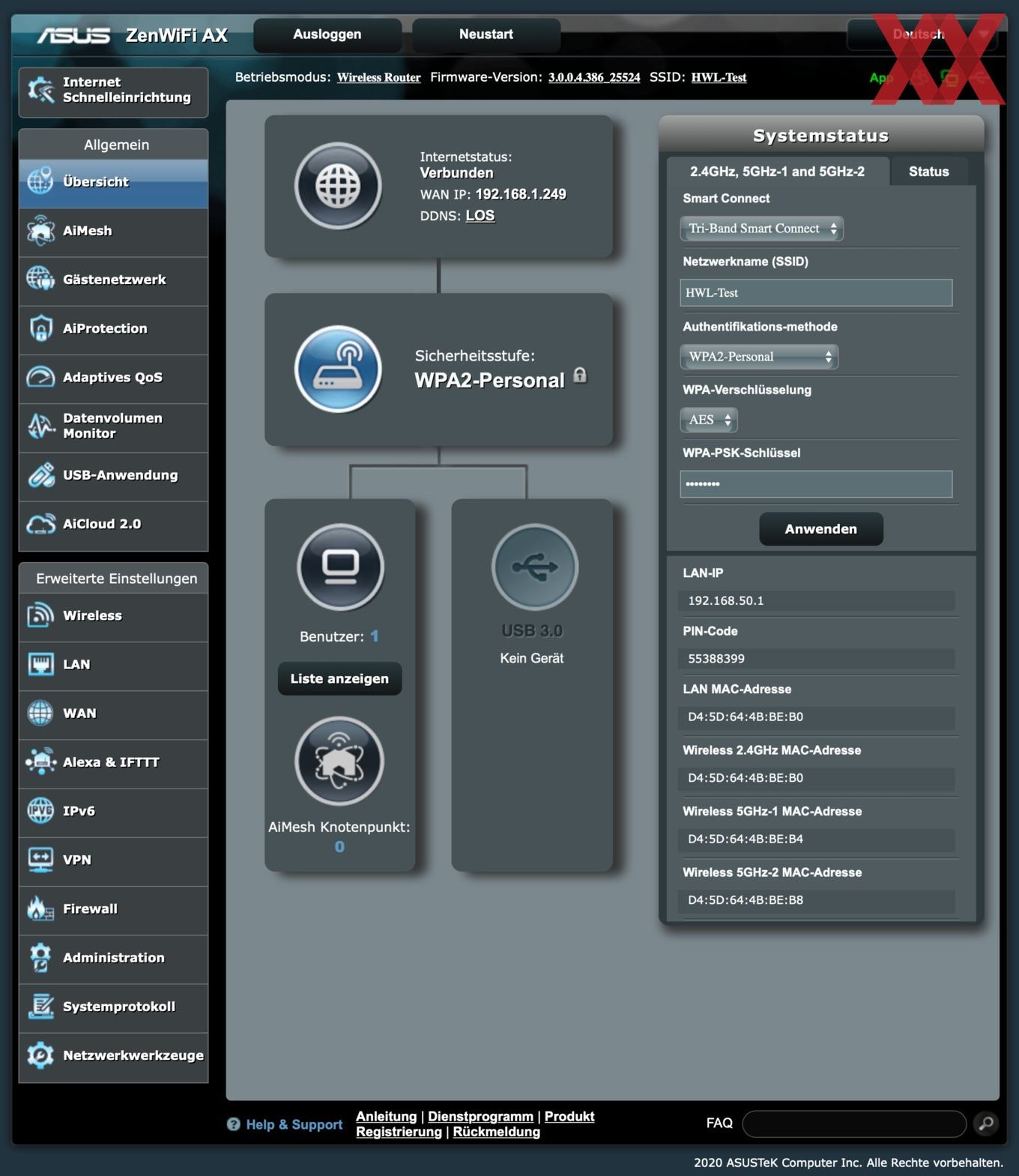
Task: Open AiCloud 2.0 cloud icon
Action: (x=40, y=524)
